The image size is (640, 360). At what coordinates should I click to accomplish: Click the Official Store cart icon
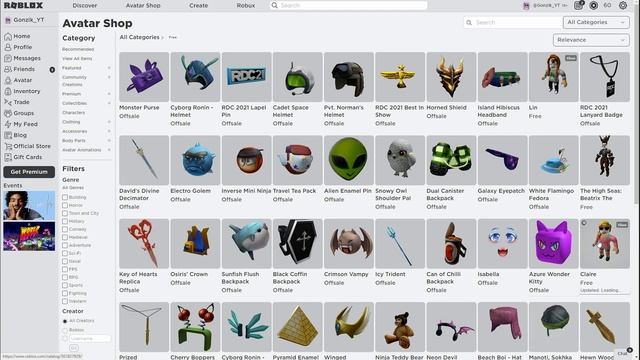tap(8, 147)
